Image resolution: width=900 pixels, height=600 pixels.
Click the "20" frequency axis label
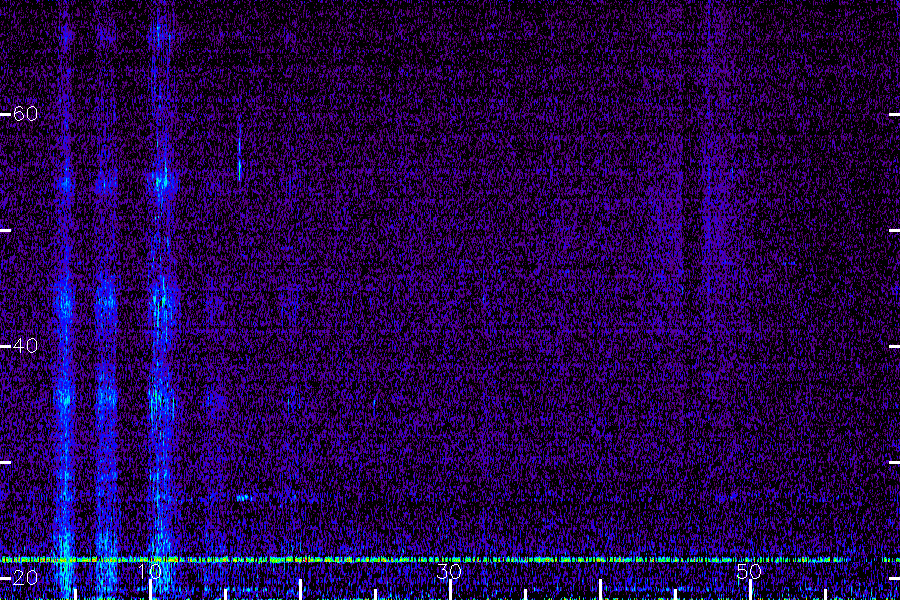(25, 578)
